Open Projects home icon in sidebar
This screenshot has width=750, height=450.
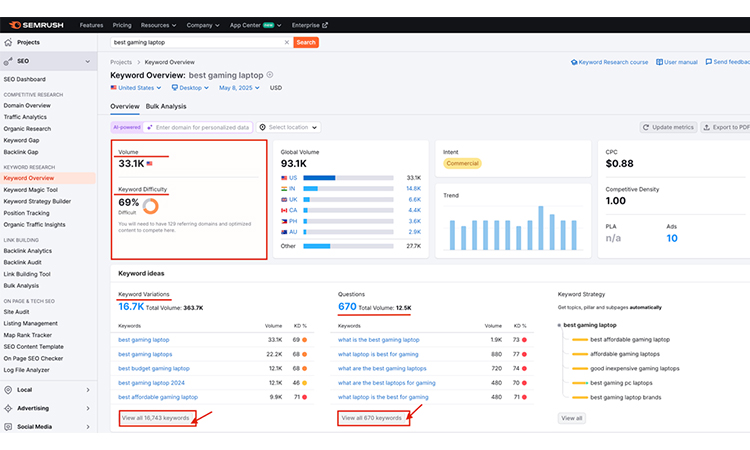coord(8,43)
